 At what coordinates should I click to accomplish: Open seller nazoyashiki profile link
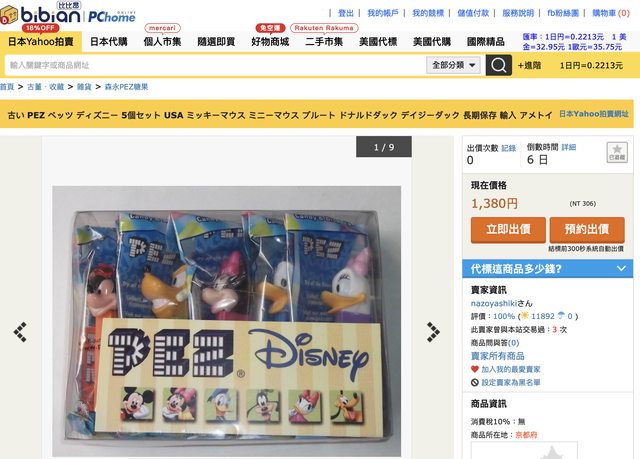coord(493,303)
